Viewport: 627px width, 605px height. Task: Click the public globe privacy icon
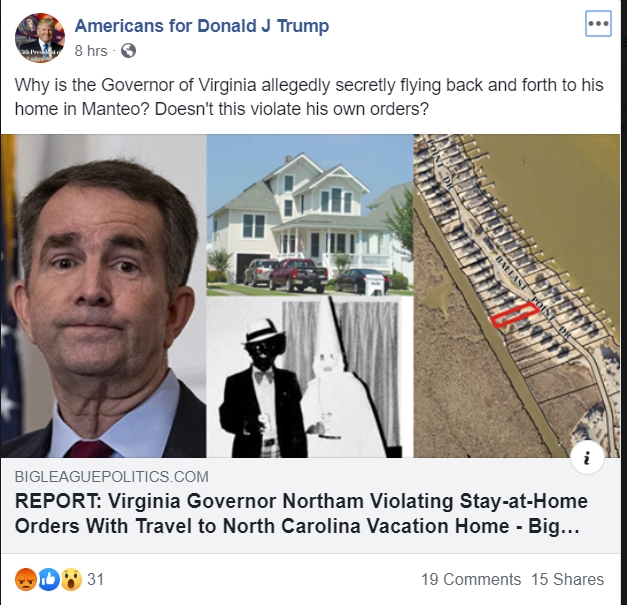128,51
